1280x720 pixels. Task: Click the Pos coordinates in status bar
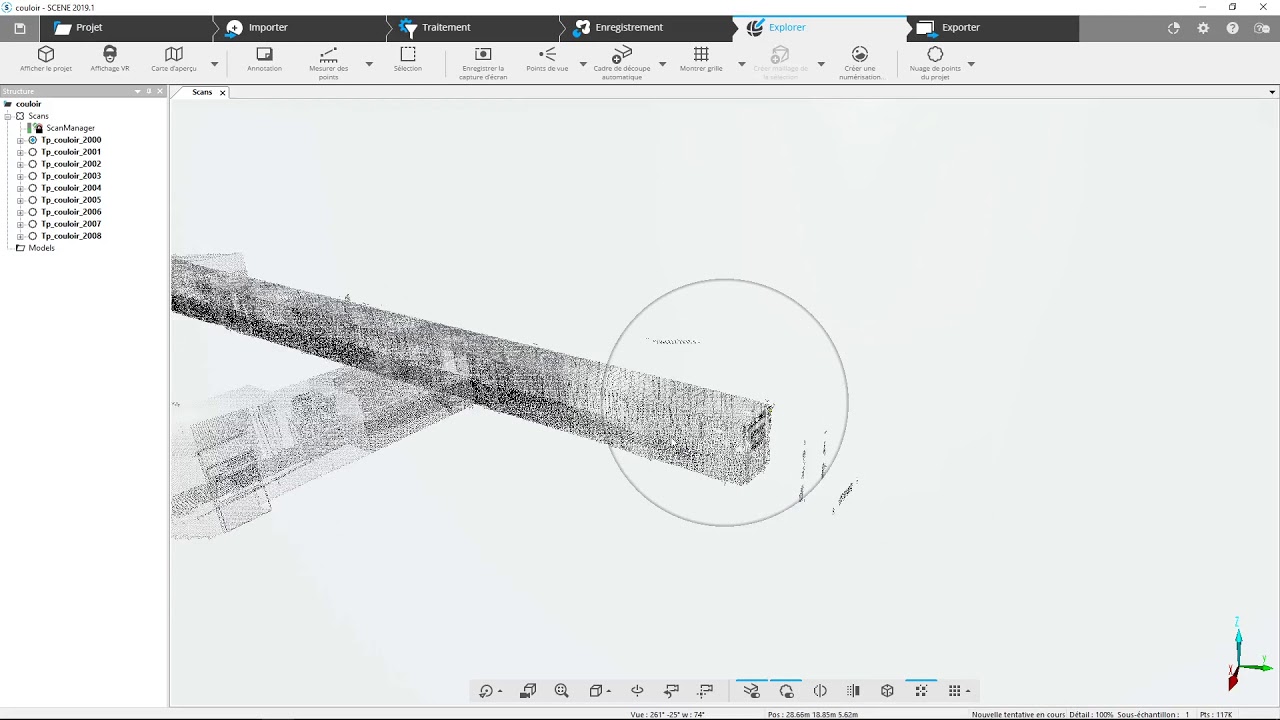(813, 715)
